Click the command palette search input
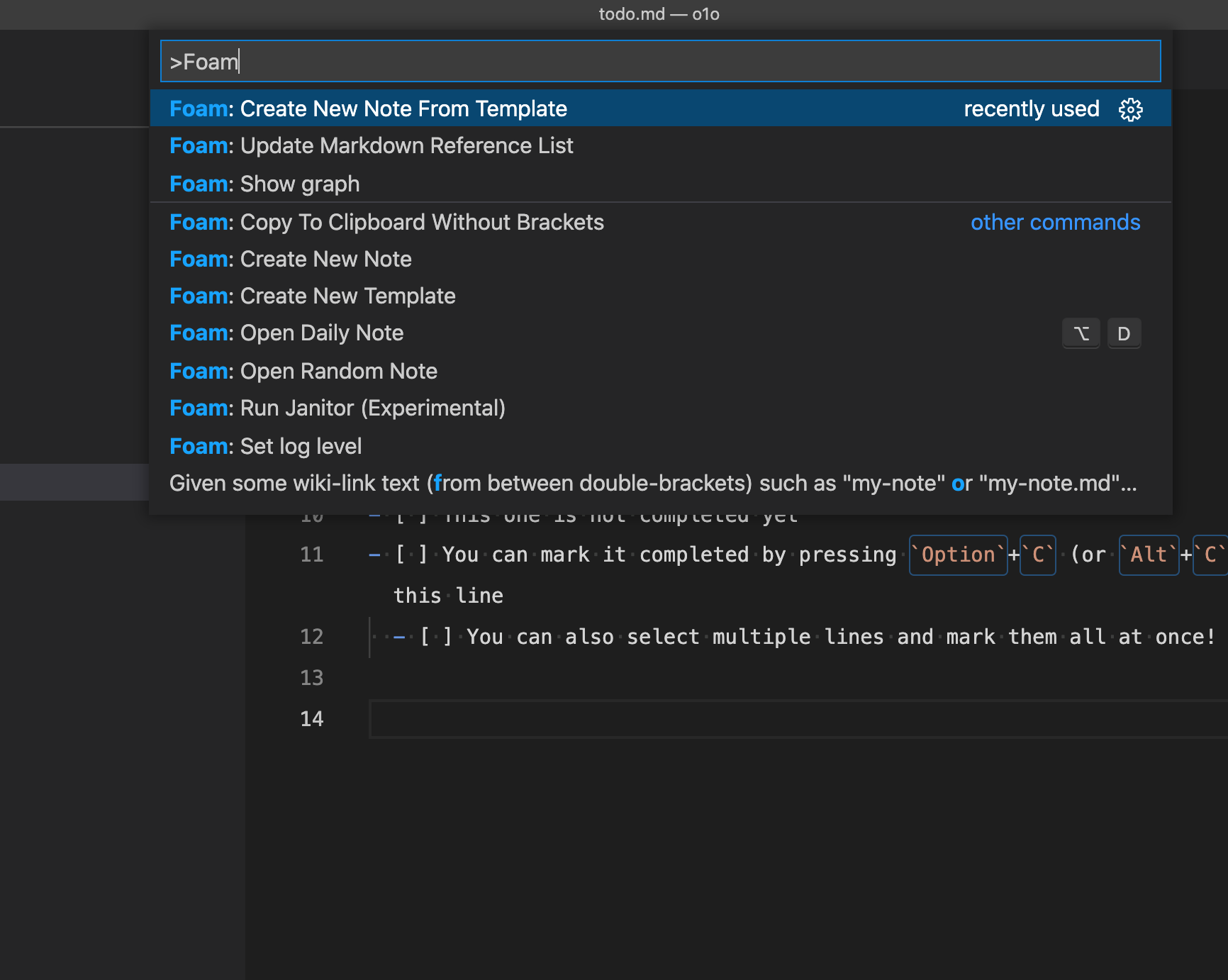Image resolution: width=1228 pixels, height=980 pixels. (x=659, y=61)
